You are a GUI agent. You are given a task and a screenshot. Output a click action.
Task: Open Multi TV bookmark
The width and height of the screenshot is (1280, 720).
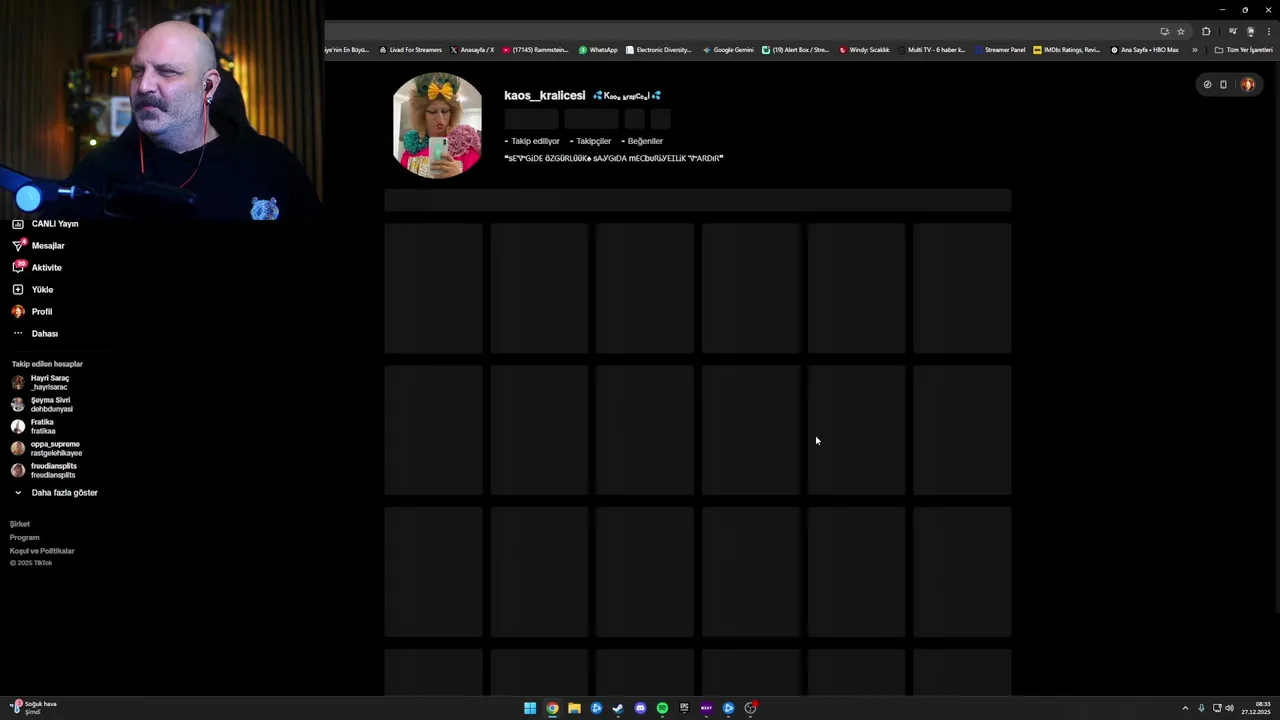[x=931, y=50]
